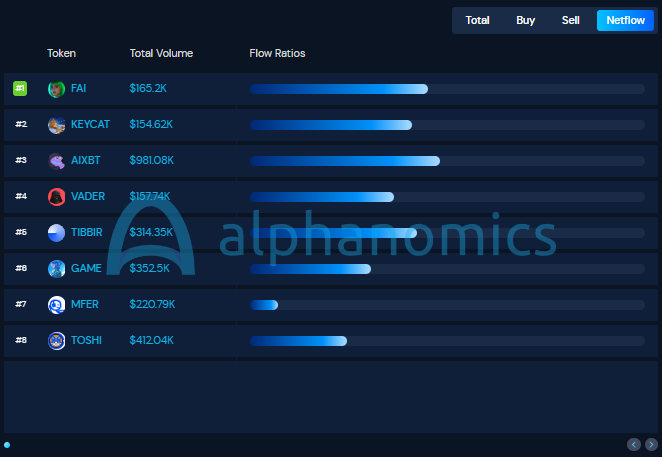Click the Total Volume column header
The image size is (662, 457).
161,53
